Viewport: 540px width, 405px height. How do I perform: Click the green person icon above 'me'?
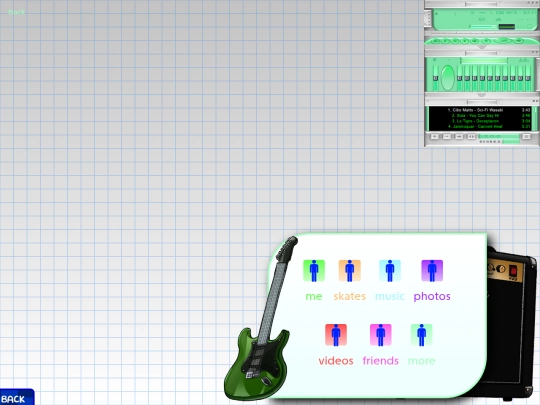click(x=314, y=271)
